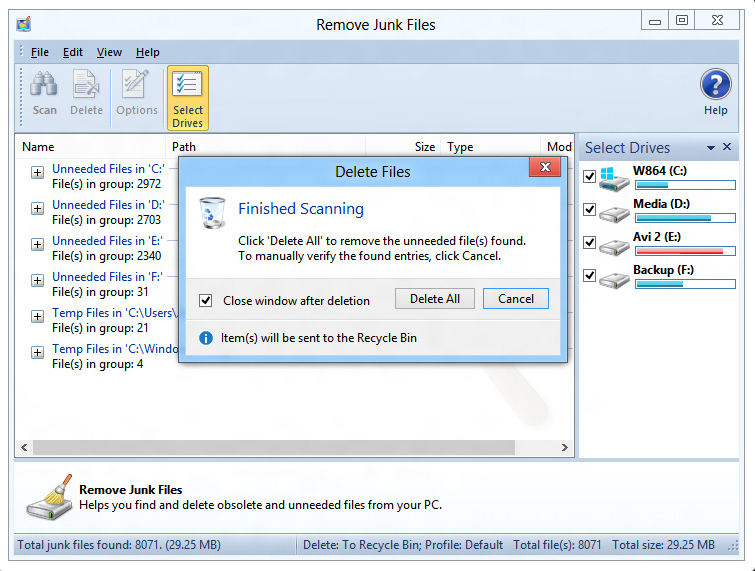755x571 pixels.
Task: Open the Edit menu
Action: coord(73,52)
